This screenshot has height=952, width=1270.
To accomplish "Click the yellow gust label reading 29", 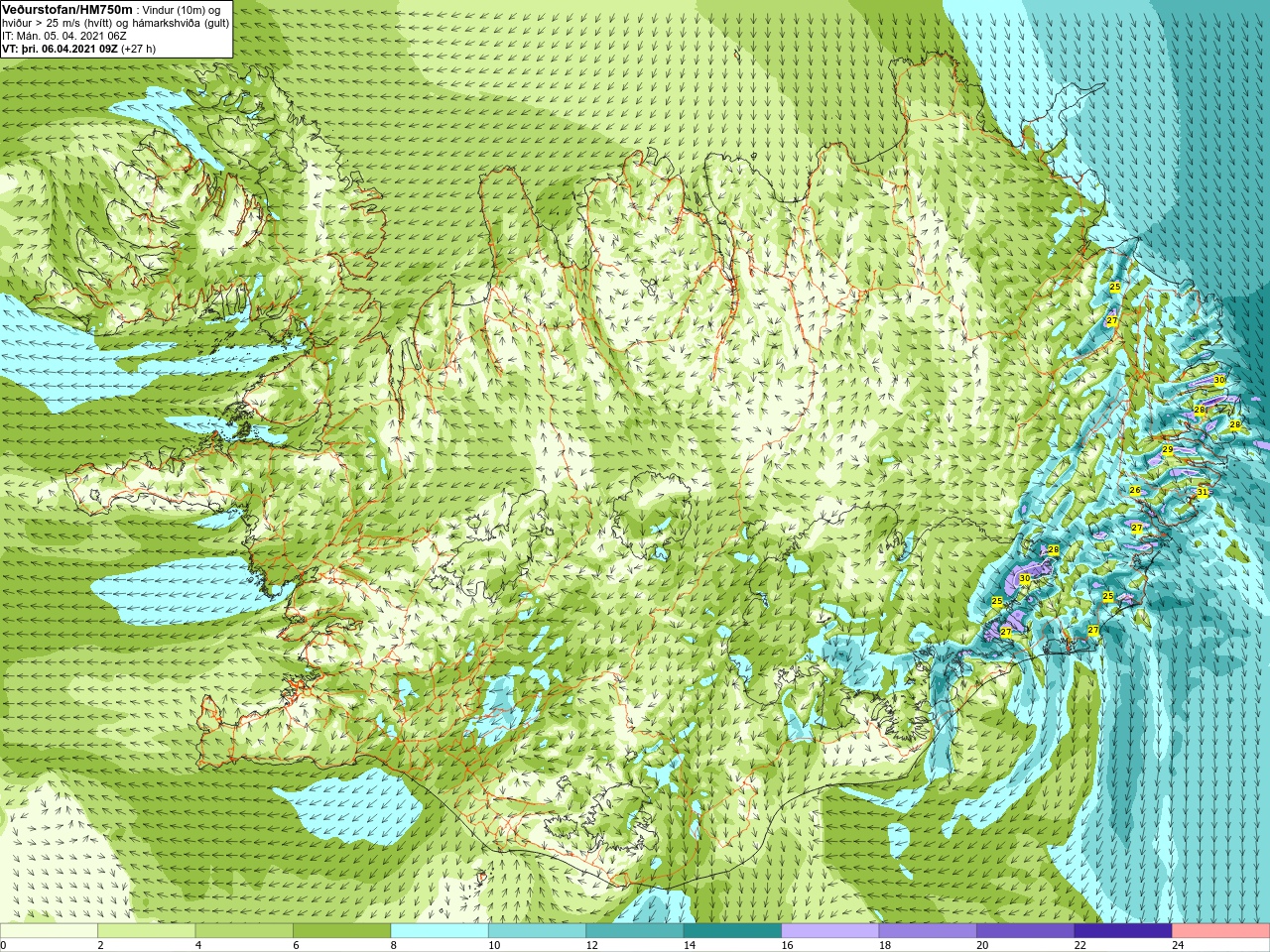I will pyautogui.click(x=1168, y=450).
